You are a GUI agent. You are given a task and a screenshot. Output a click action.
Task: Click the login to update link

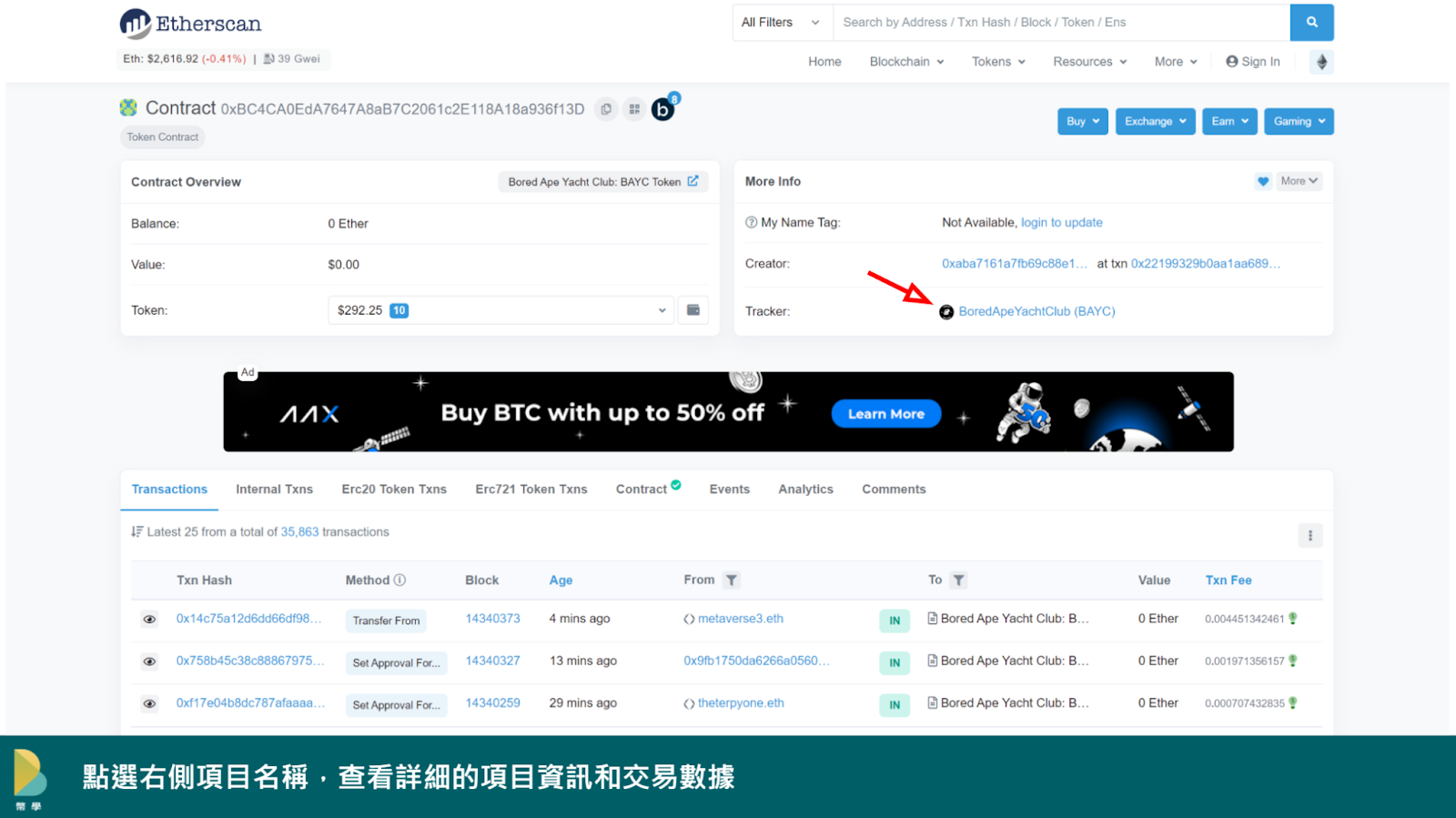click(x=1062, y=223)
